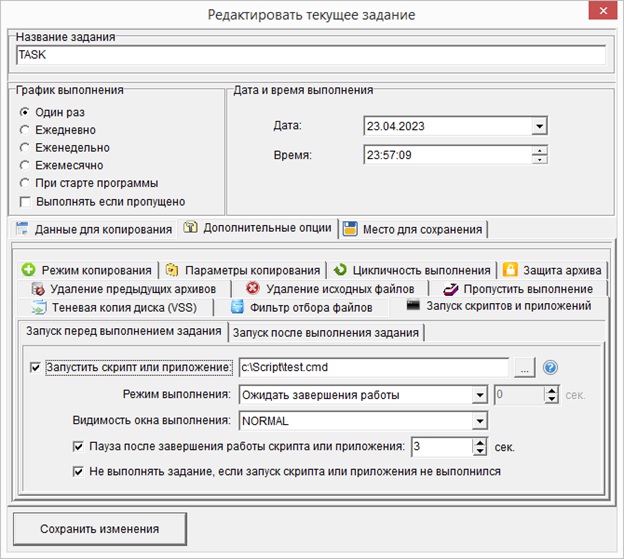Image resolution: width=624 pixels, height=559 pixels.
Task: Click the Сохранить изменения button
Action: tap(100, 529)
